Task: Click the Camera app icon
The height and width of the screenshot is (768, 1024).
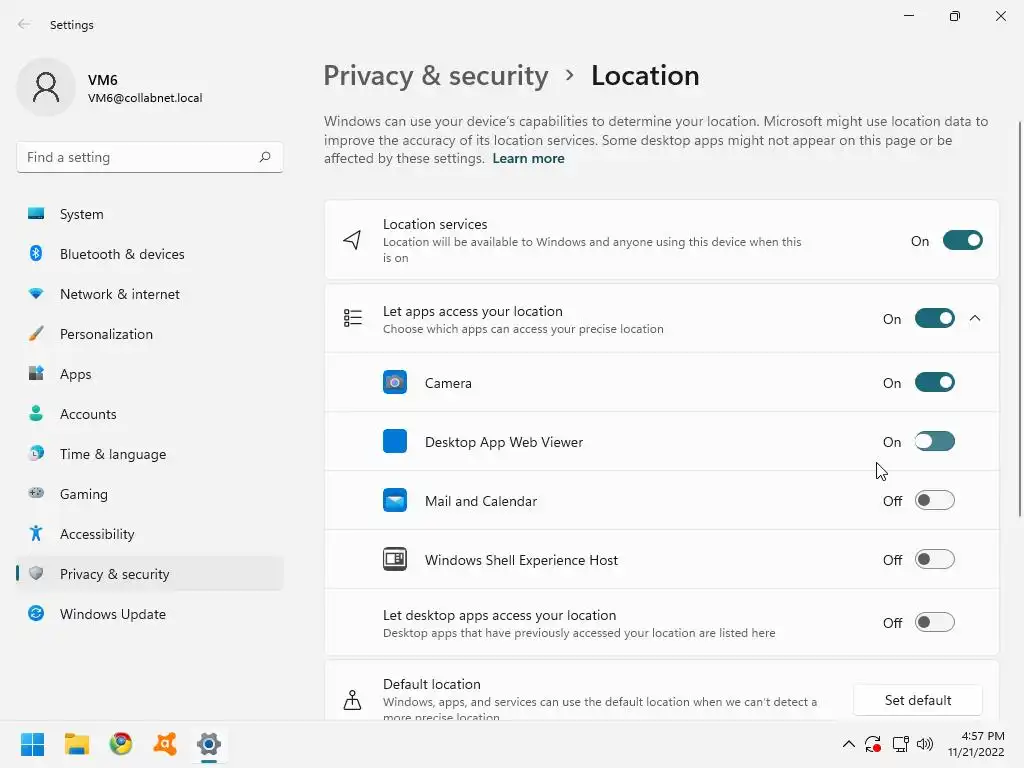Action: click(x=395, y=383)
